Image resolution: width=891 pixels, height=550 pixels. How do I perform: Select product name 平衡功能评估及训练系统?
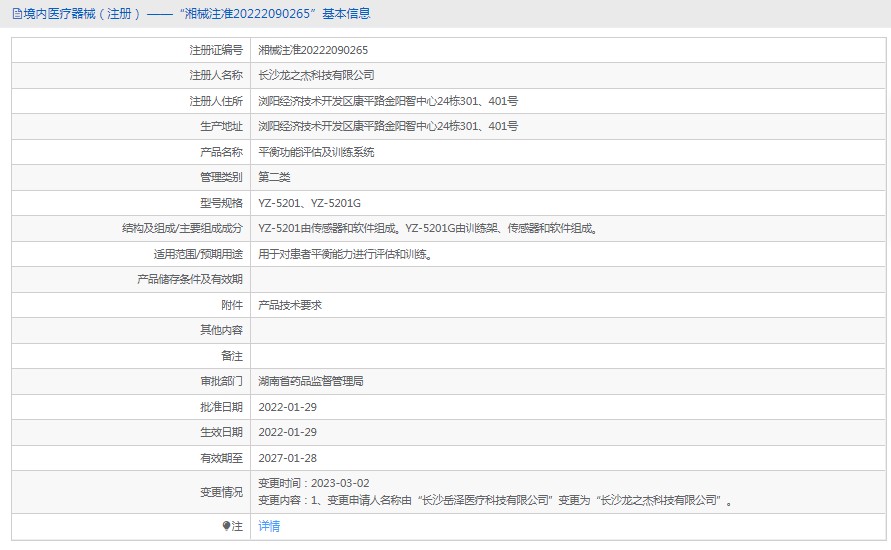316,152
